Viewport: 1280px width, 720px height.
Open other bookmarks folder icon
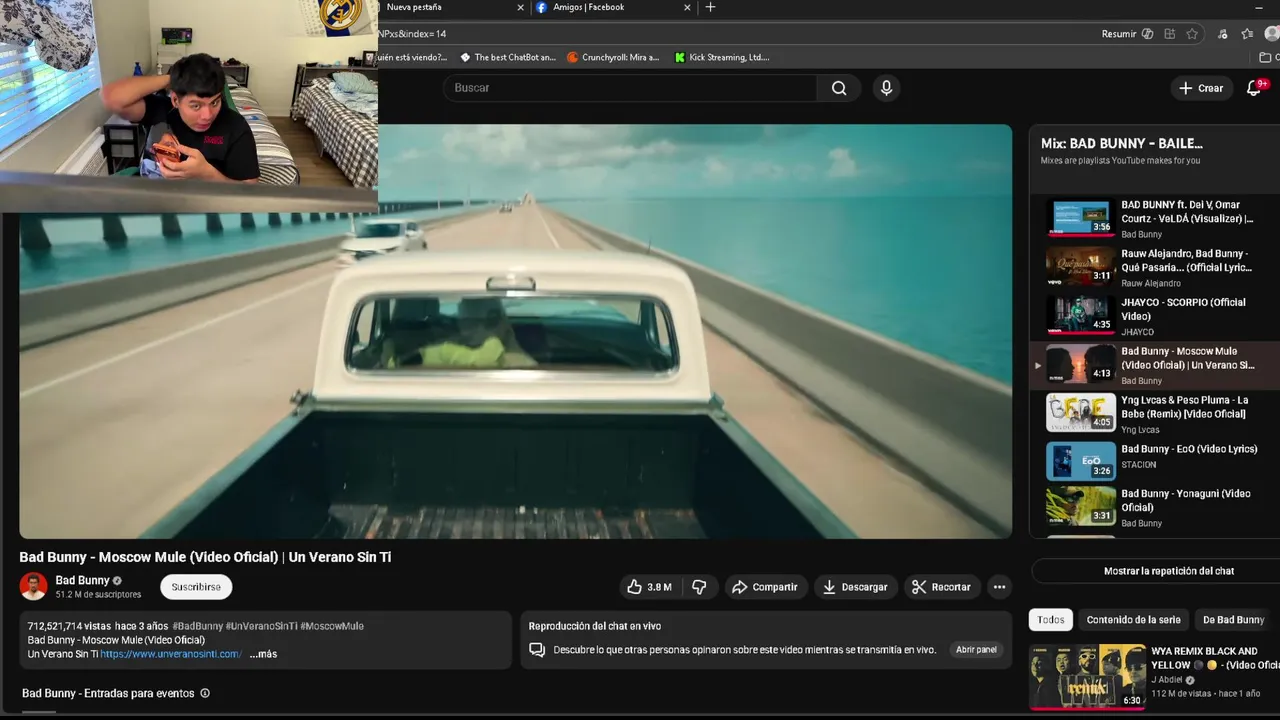pos(1266,58)
